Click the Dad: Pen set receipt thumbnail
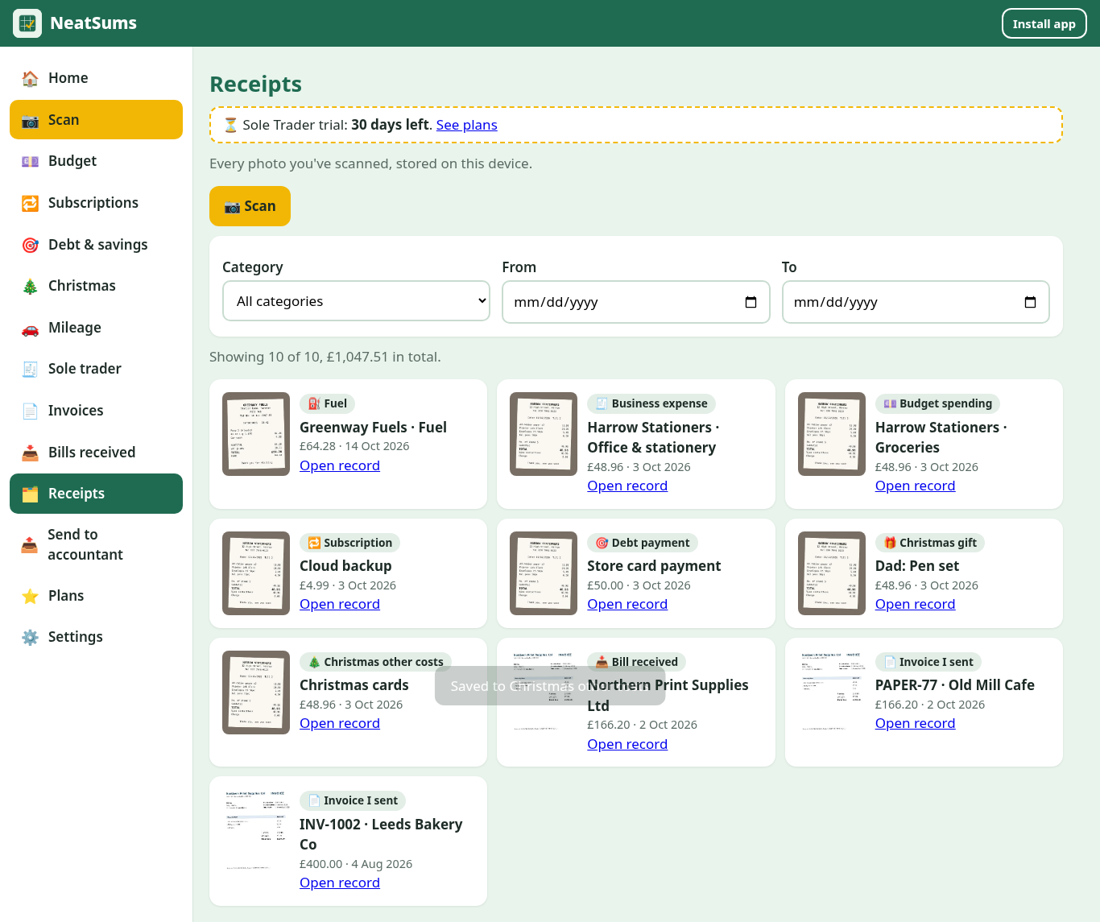The height and width of the screenshot is (922, 1100). [832, 573]
